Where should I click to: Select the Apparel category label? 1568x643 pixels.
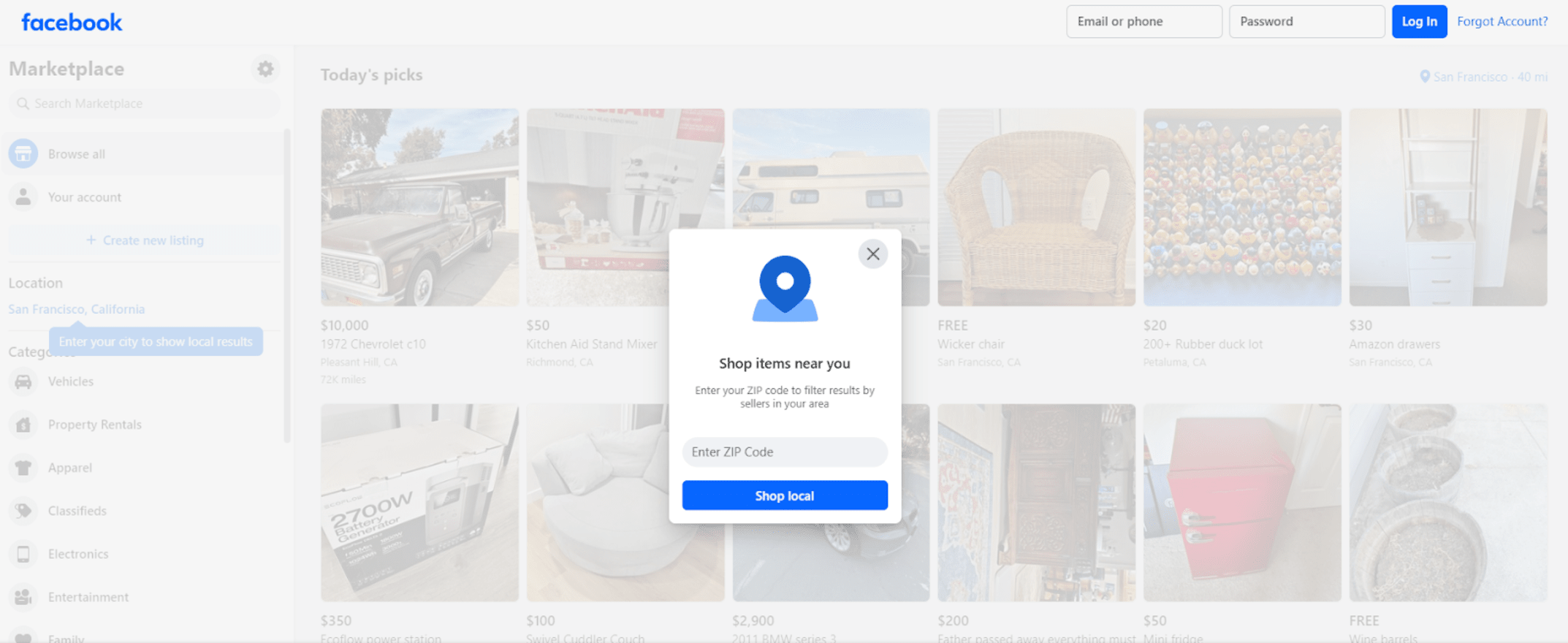click(x=70, y=468)
